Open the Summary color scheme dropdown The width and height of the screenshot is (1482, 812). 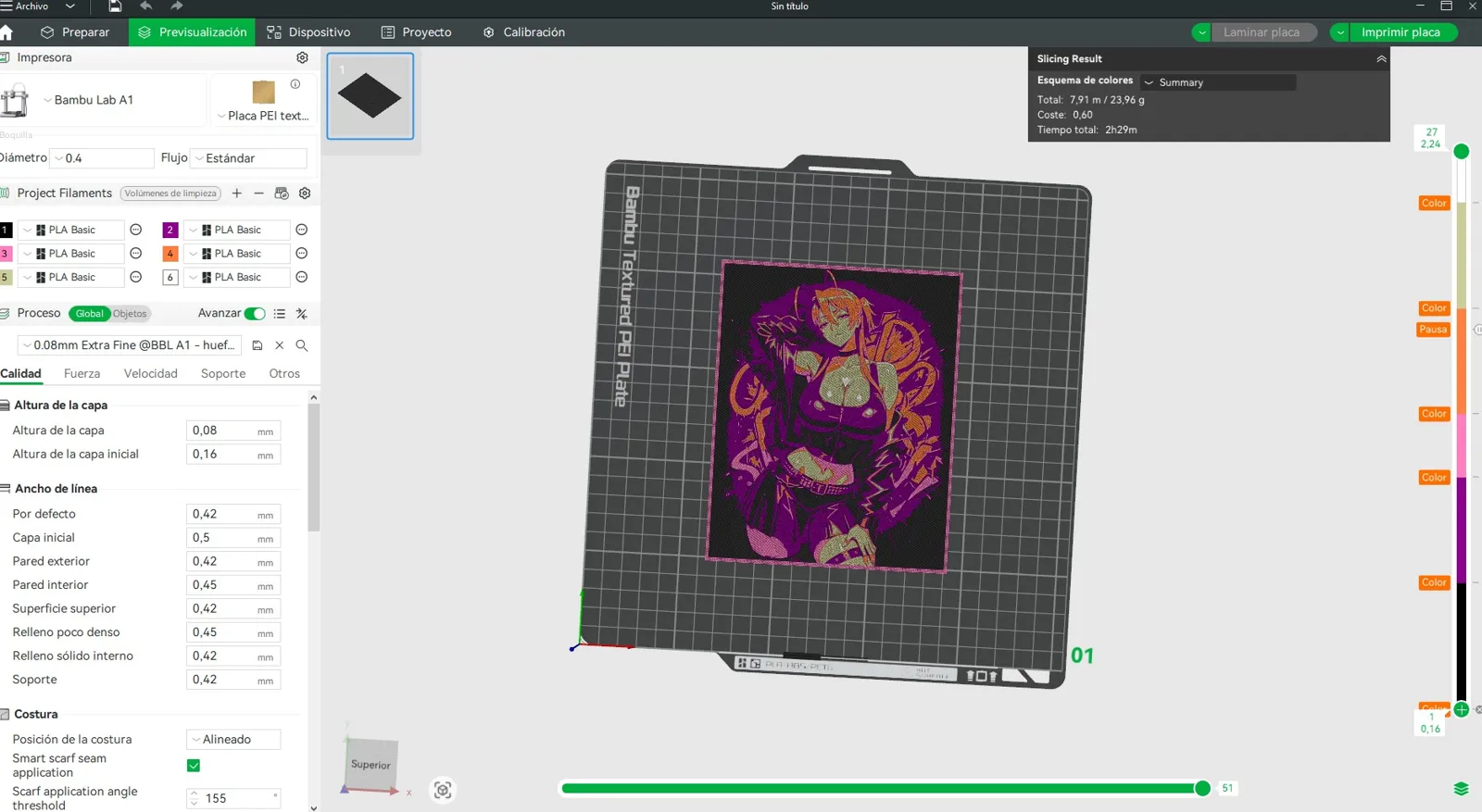(1218, 82)
